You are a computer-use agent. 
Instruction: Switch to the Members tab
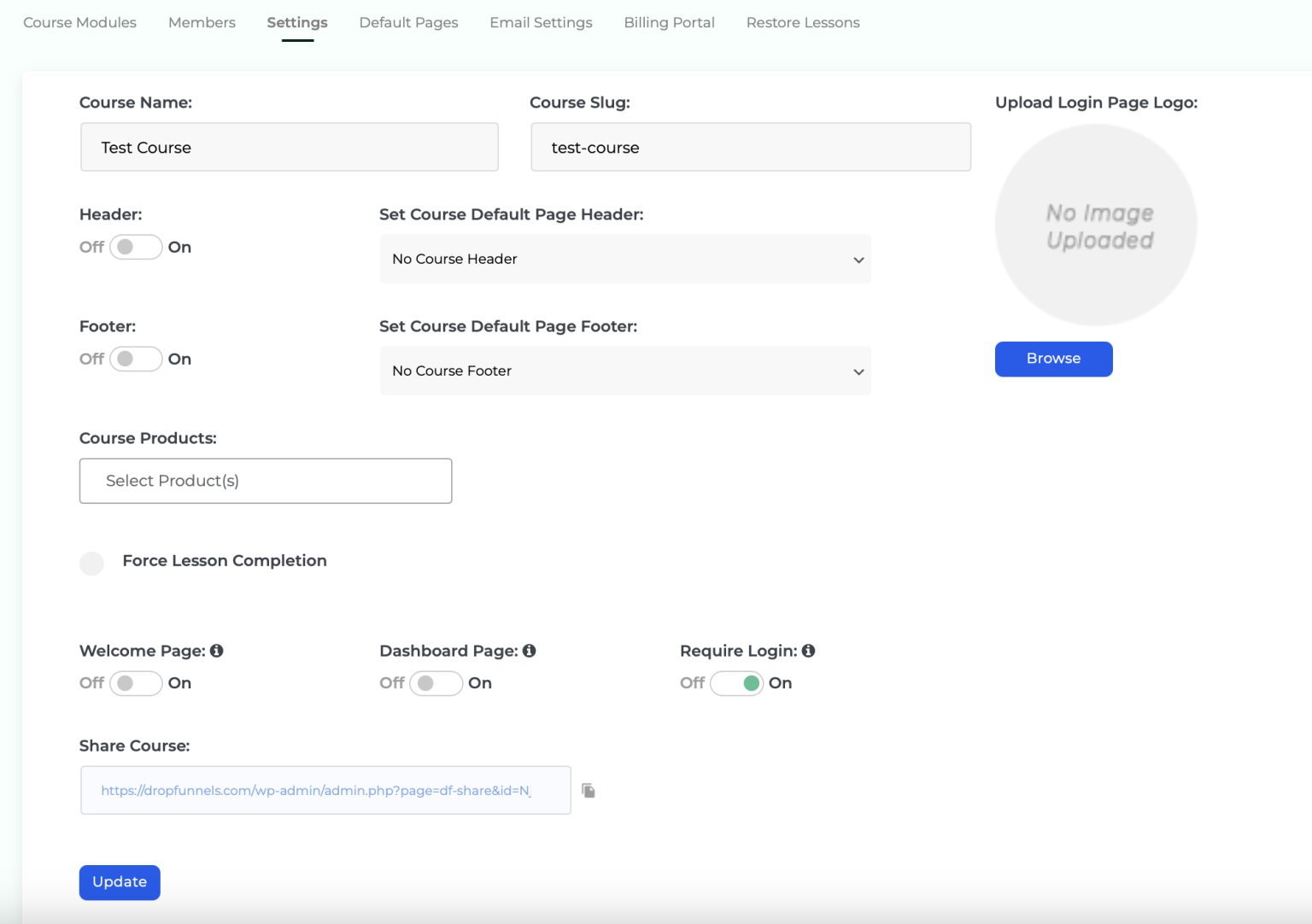[x=202, y=22]
